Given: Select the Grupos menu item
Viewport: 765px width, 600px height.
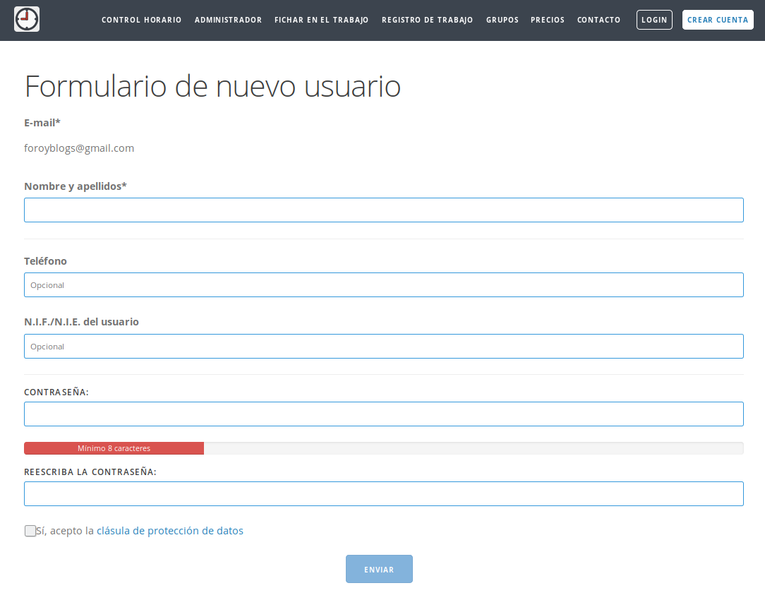Looking at the screenshot, I should 502,20.
